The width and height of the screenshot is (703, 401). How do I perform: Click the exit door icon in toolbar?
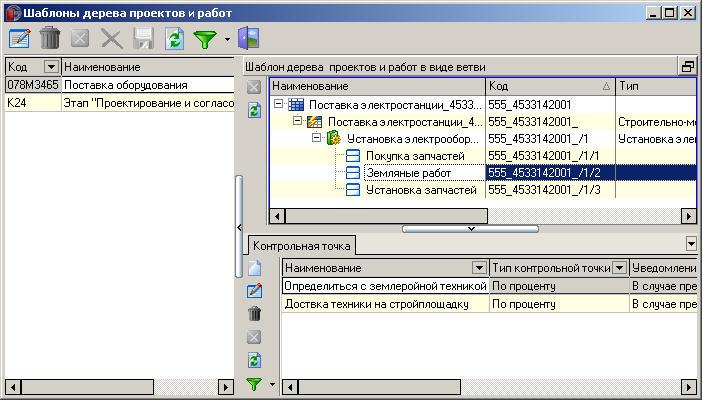point(249,38)
